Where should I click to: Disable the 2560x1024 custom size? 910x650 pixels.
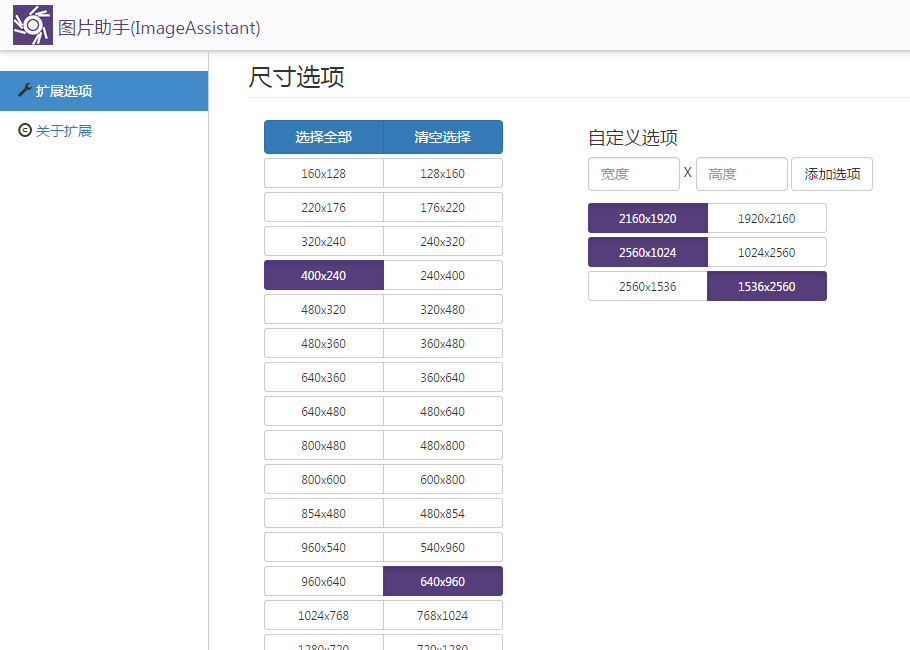pos(647,252)
